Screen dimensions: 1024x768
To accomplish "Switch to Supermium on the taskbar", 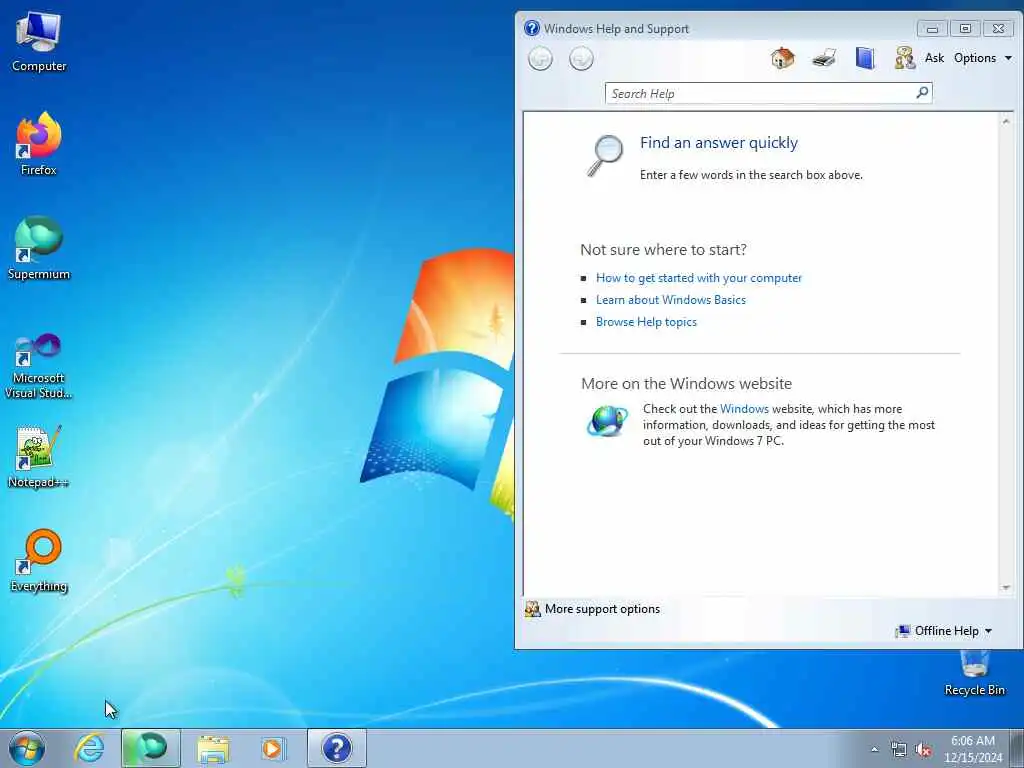I will click(151, 748).
